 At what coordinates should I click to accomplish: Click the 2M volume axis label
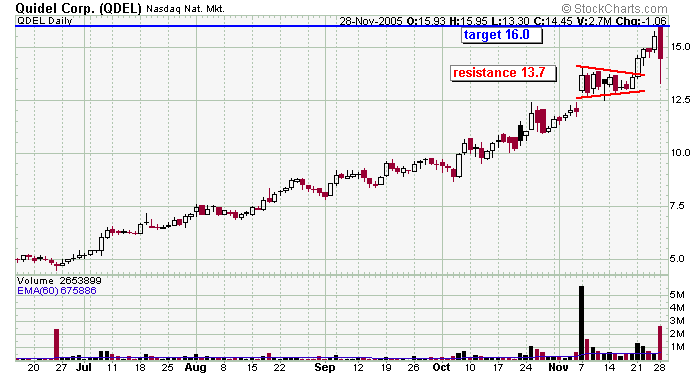tap(677, 333)
